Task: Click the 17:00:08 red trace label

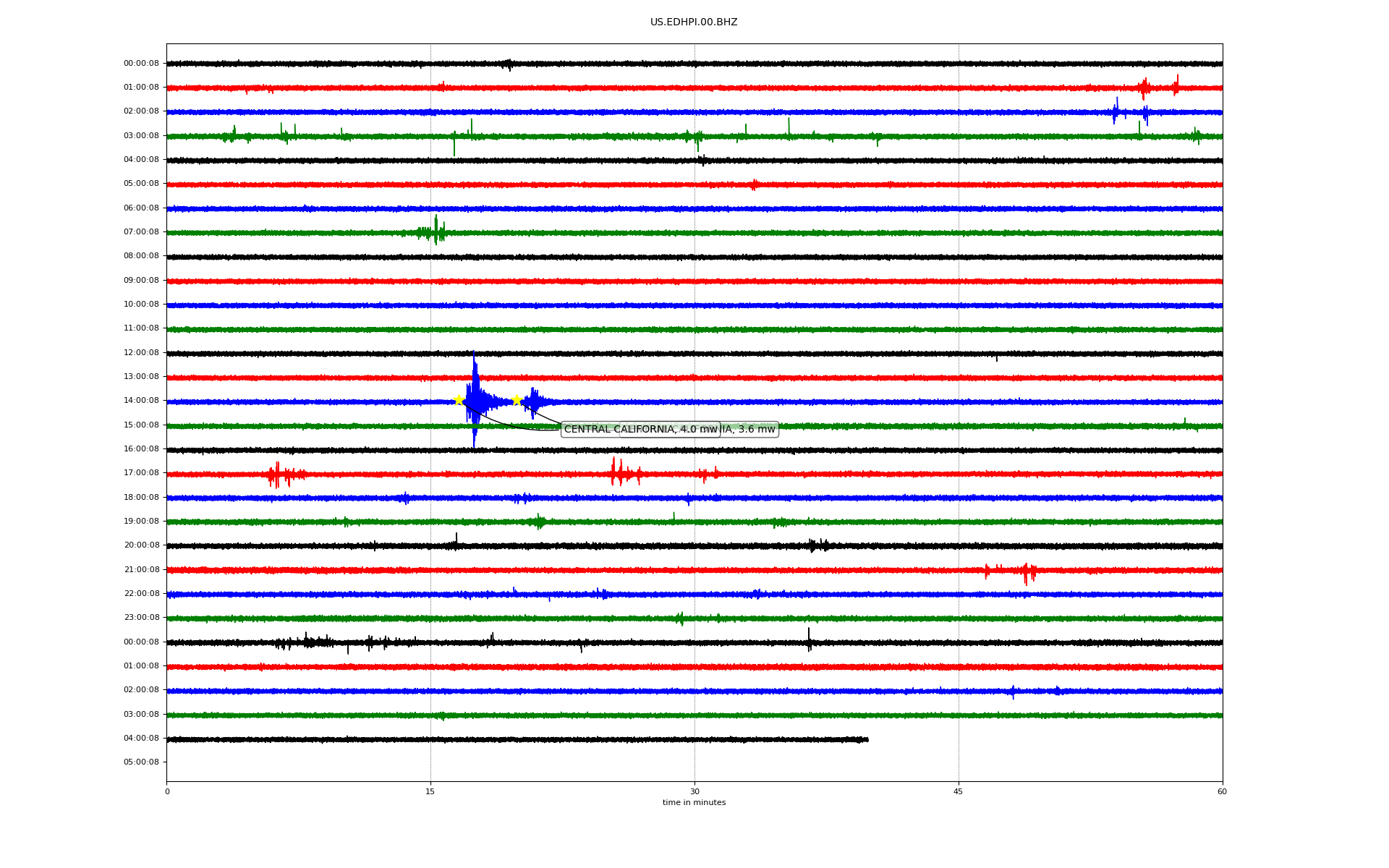Action: pyautogui.click(x=141, y=473)
